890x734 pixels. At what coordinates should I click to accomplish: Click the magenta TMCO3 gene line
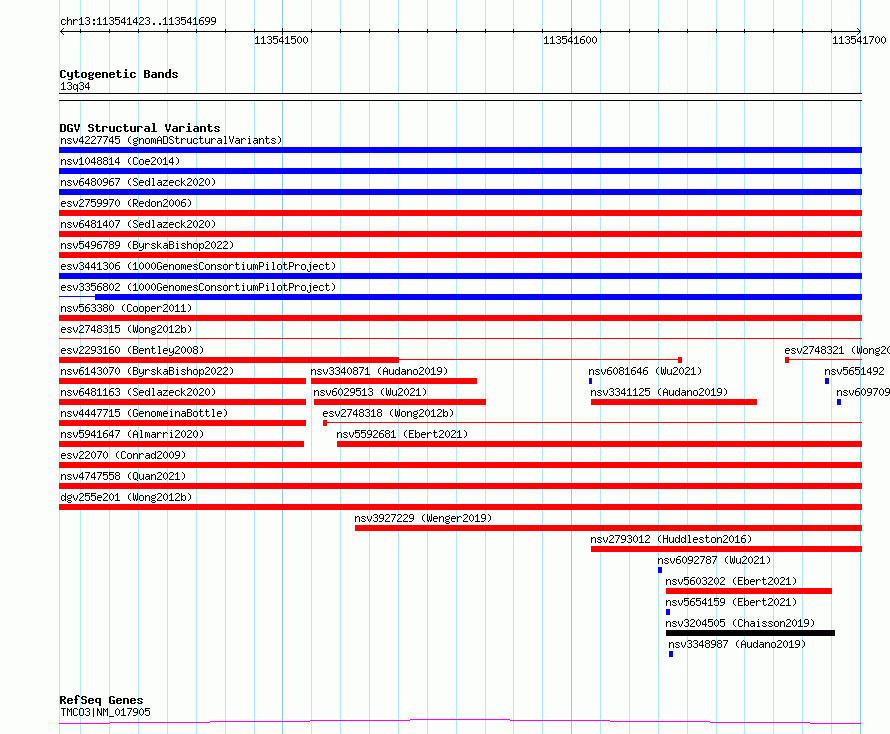(x=460, y=722)
